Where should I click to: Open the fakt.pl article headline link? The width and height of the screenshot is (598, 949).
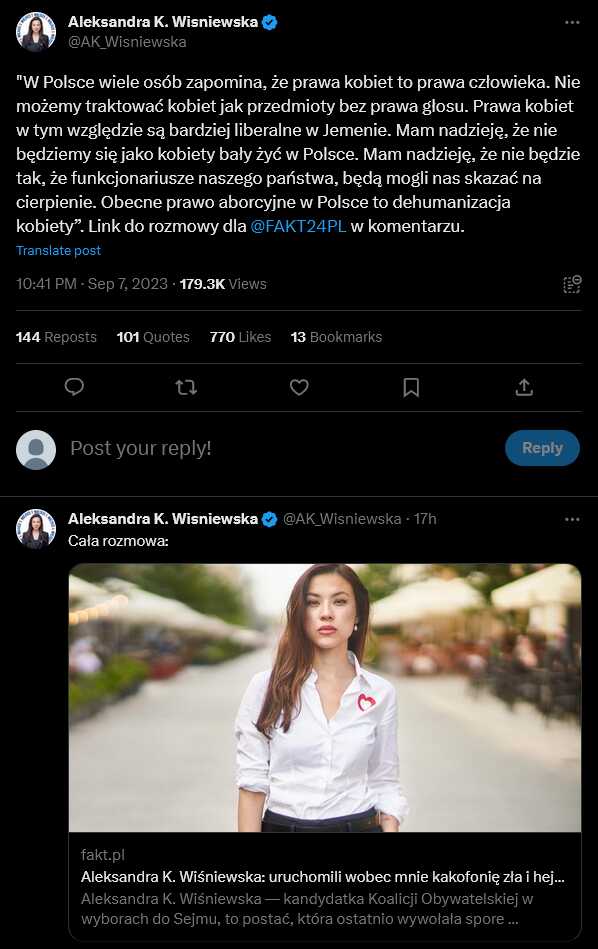coord(323,876)
